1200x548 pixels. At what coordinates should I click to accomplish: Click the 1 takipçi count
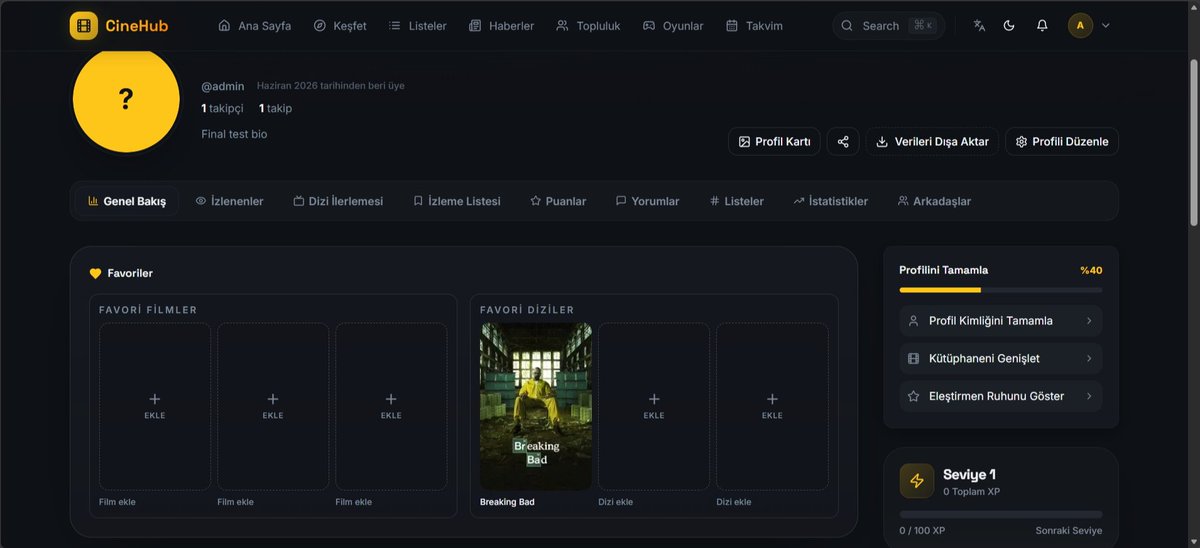[222, 108]
